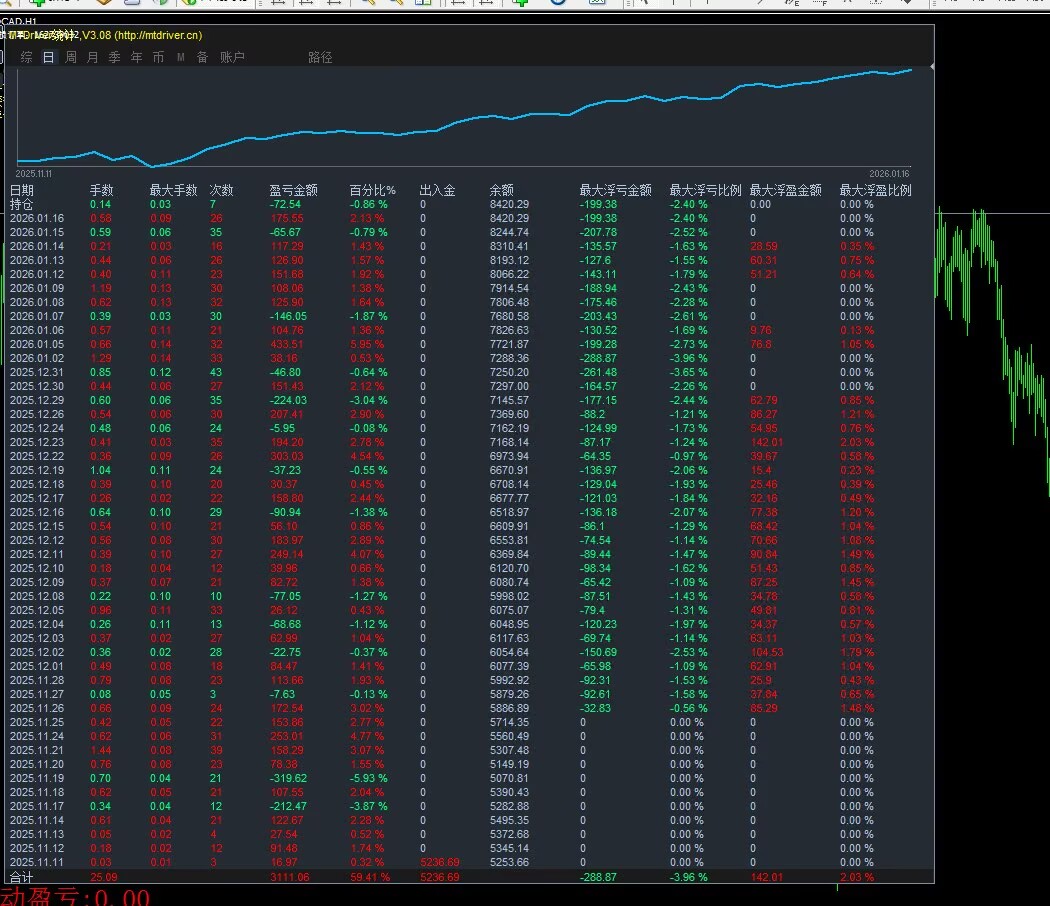Open the 备 tab
Viewport: 1050px width, 906px height.
202,57
